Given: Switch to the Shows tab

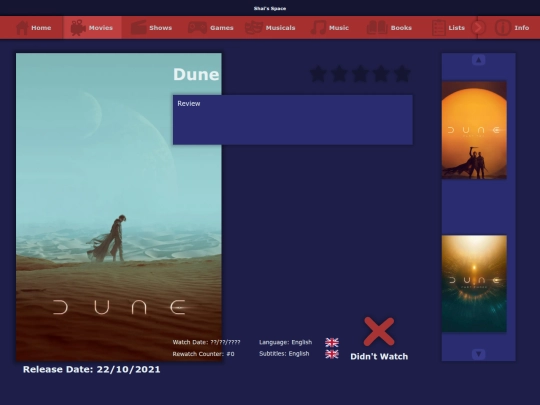Looking at the screenshot, I should pos(152,28).
